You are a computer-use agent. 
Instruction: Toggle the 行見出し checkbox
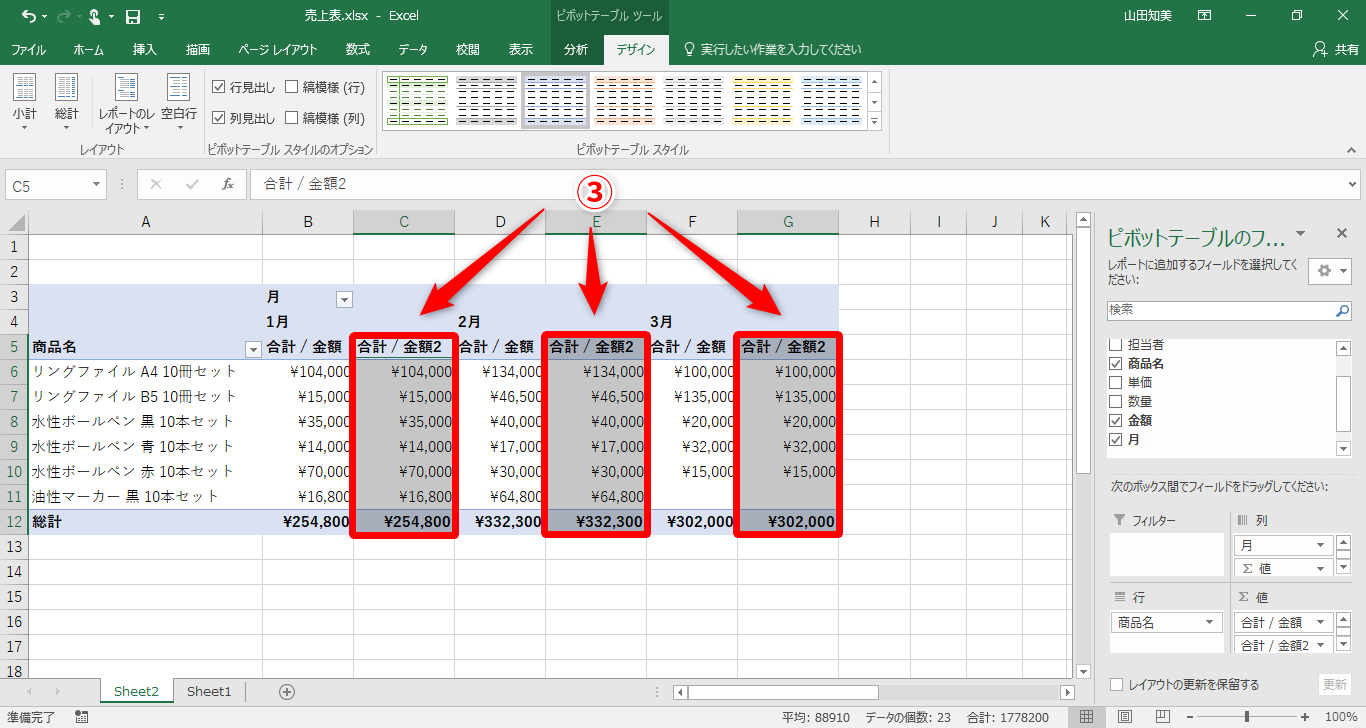tap(219, 87)
